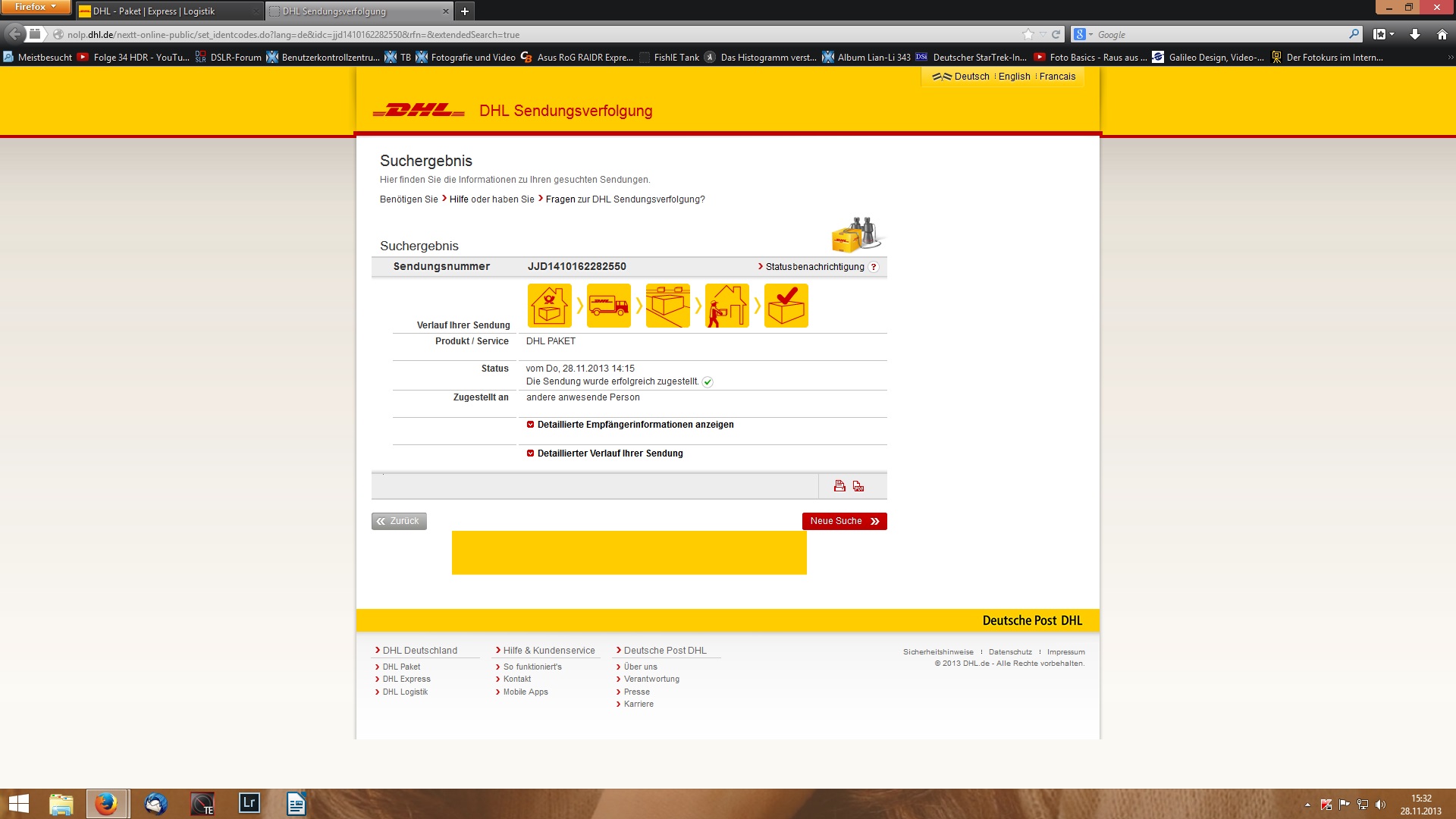The width and height of the screenshot is (1456, 819).
Task: Switch to the DHL Paket Express Logistik tab
Action: tap(168, 11)
